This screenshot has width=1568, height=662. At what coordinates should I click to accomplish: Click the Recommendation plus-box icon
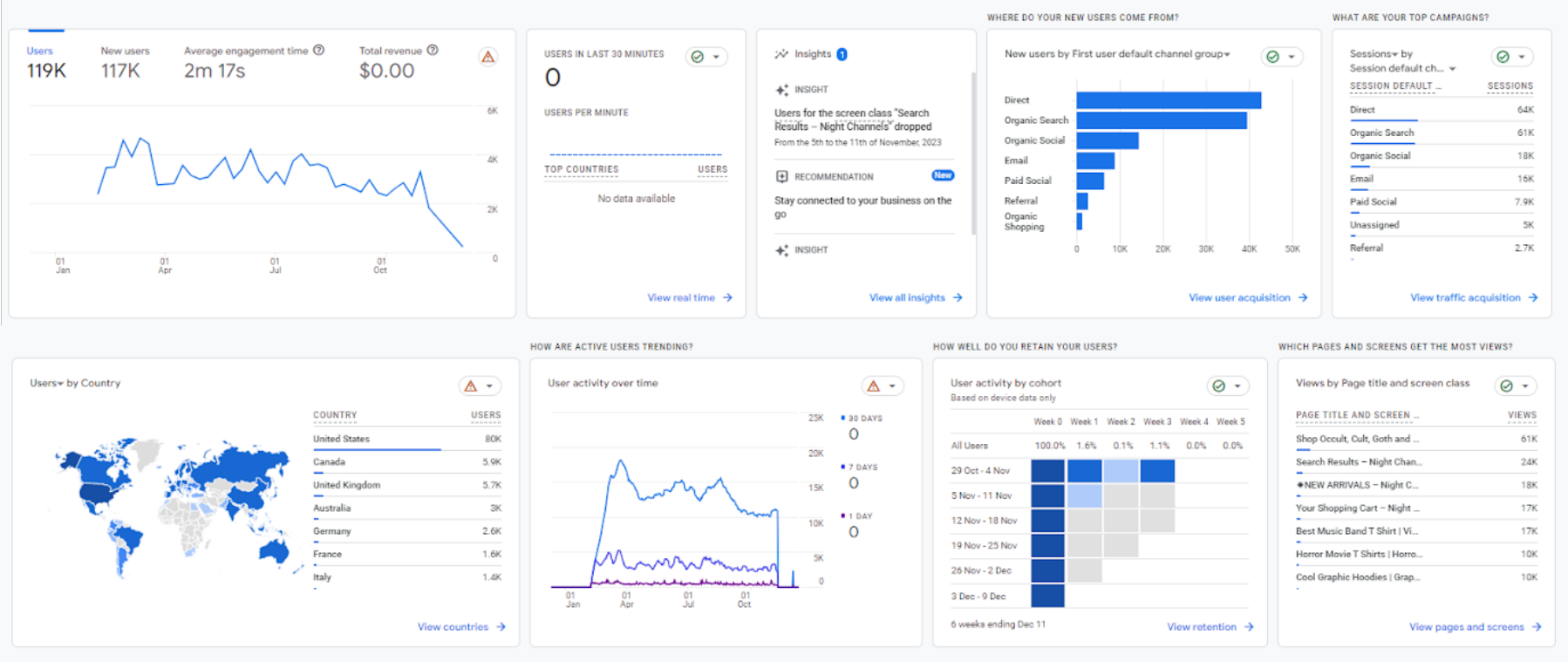click(x=781, y=176)
